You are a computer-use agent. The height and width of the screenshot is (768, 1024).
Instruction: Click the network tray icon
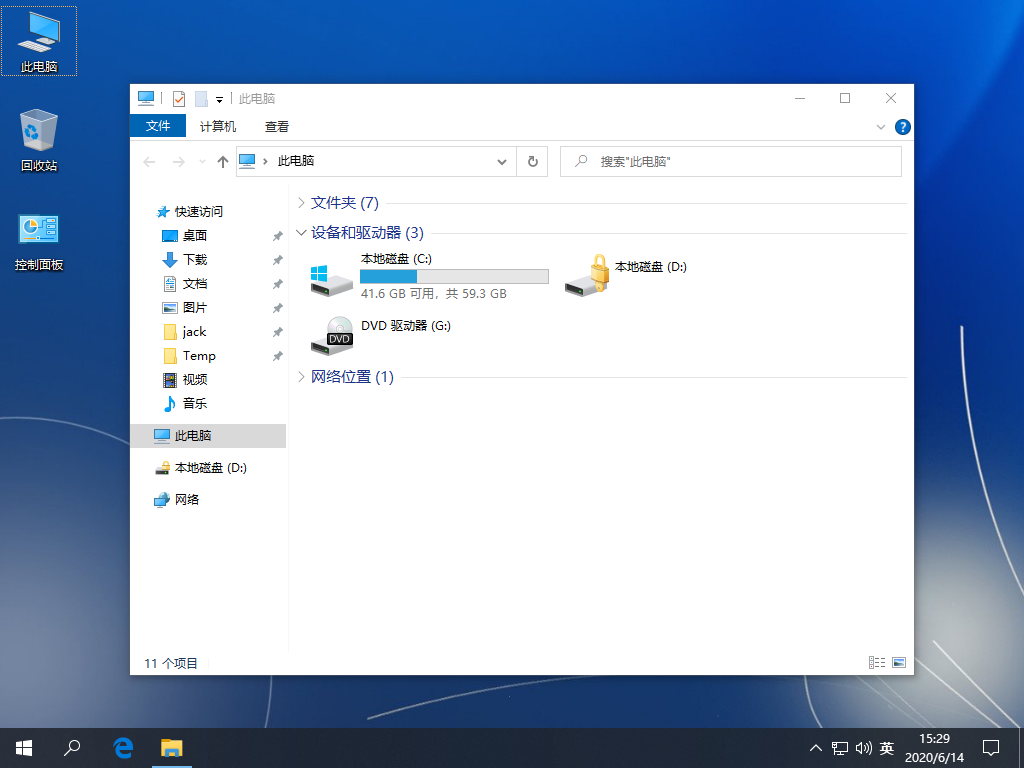(840, 748)
